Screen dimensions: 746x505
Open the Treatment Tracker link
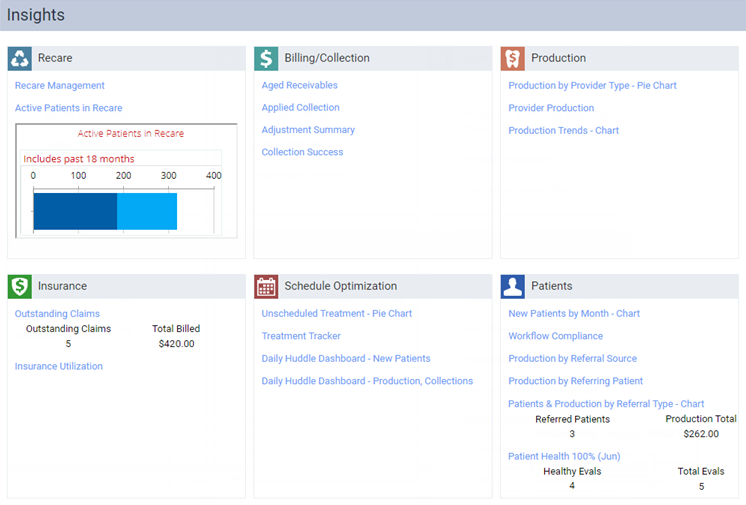[x=301, y=336]
